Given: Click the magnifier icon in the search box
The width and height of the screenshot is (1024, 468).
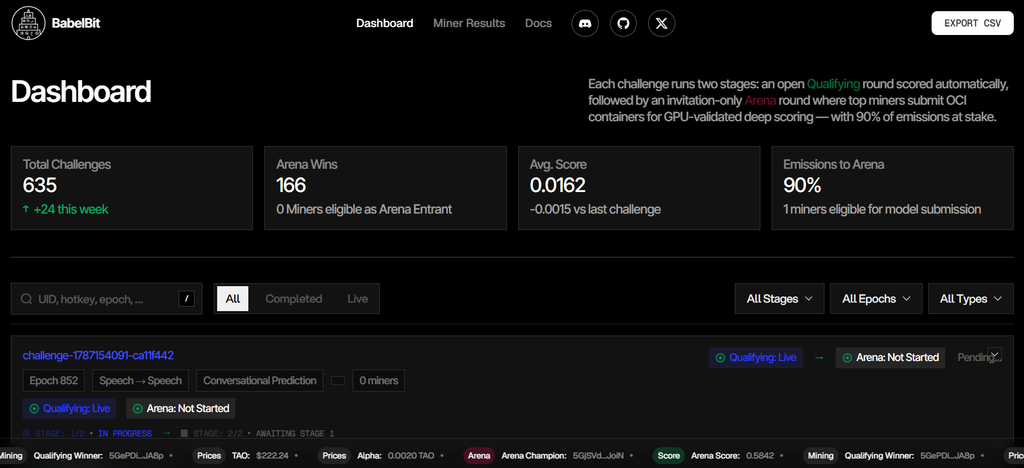Looking at the screenshot, I should tap(27, 299).
